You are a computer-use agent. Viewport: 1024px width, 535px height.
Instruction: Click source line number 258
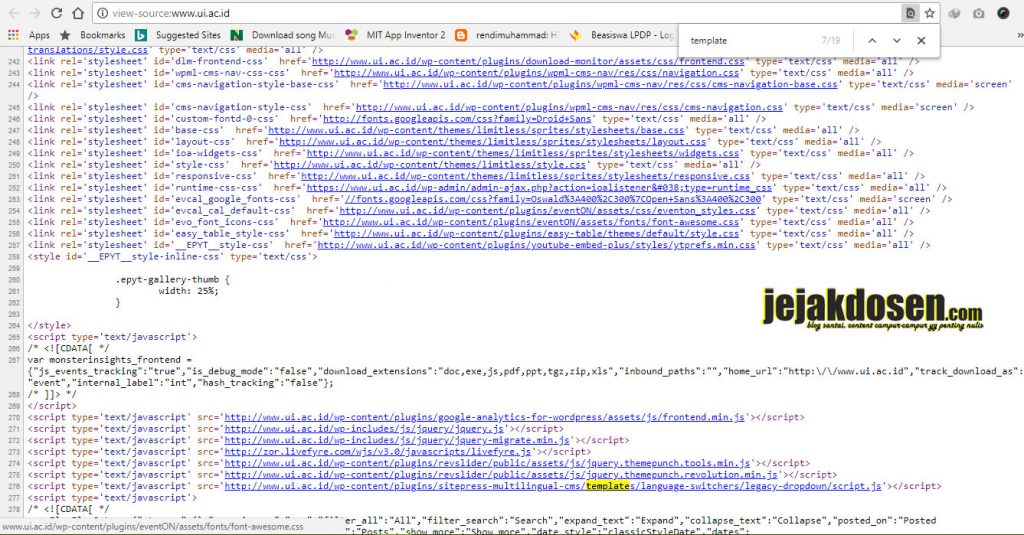pos(14,257)
